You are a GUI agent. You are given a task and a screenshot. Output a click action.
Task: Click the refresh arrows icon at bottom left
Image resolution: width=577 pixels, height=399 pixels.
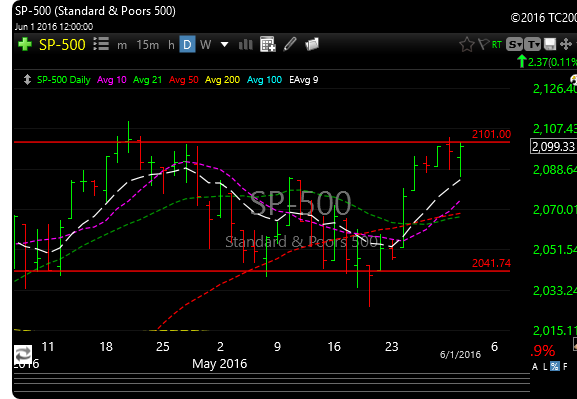[x=23, y=354]
